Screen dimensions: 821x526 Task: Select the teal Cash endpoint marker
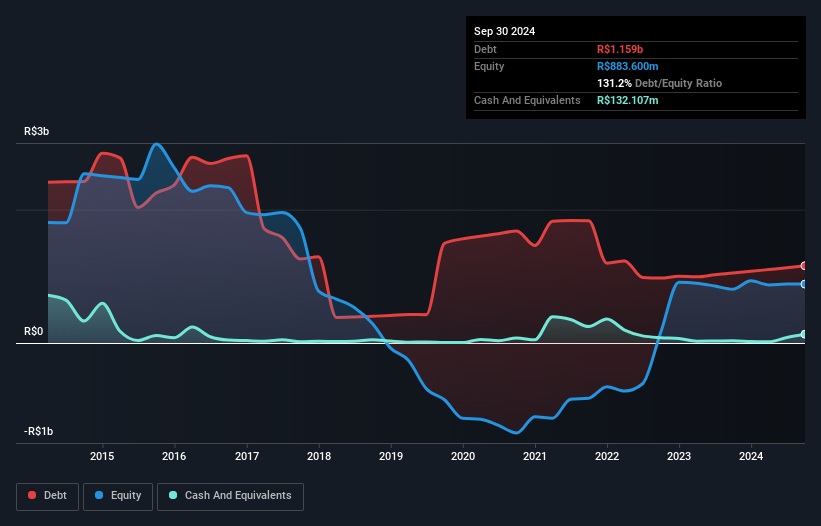click(x=803, y=334)
